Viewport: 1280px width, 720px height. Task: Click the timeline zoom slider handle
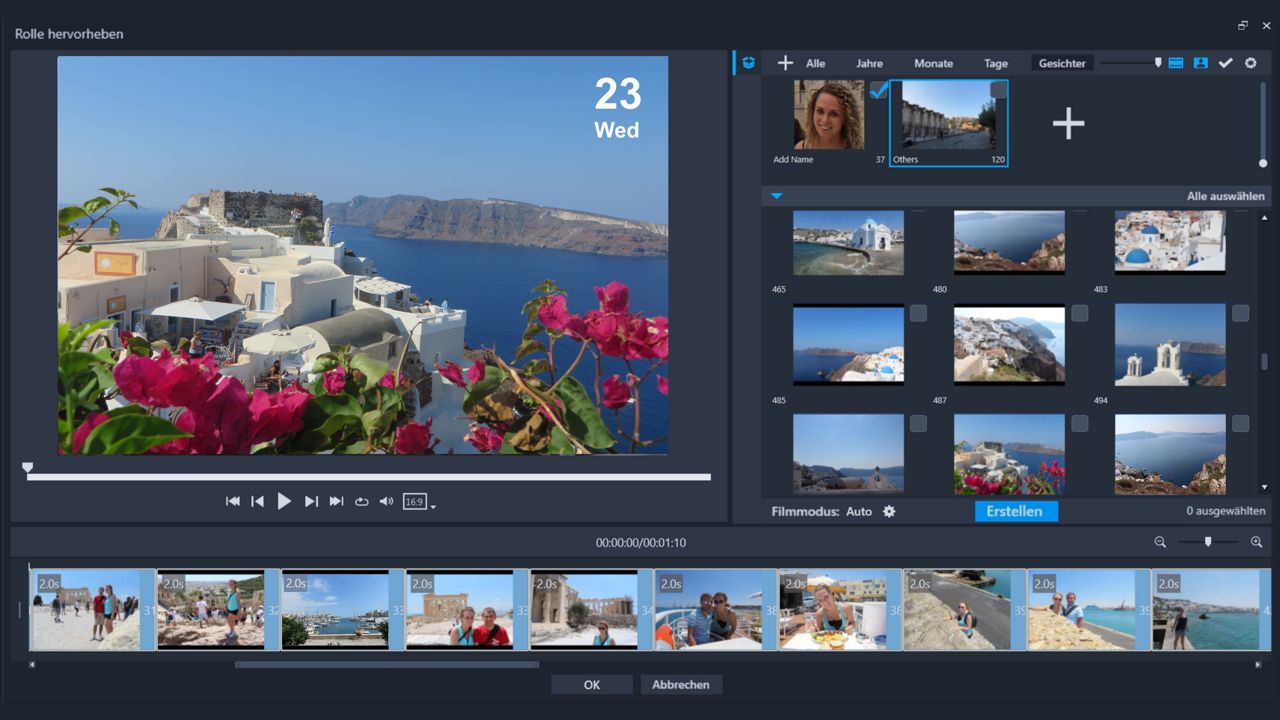coord(1208,542)
